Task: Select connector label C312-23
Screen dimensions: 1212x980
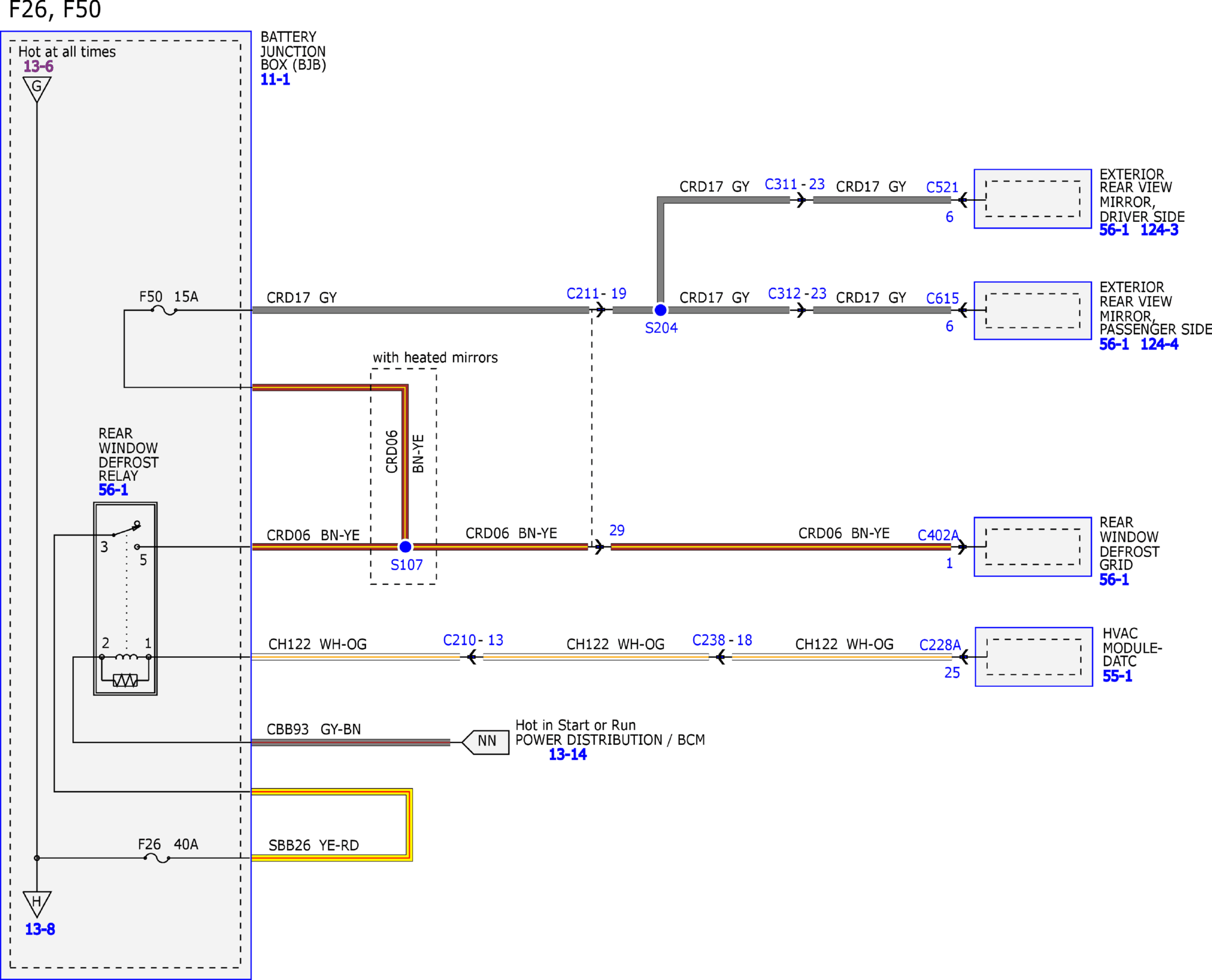Action: pyautogui.click(x=797, y=294)
